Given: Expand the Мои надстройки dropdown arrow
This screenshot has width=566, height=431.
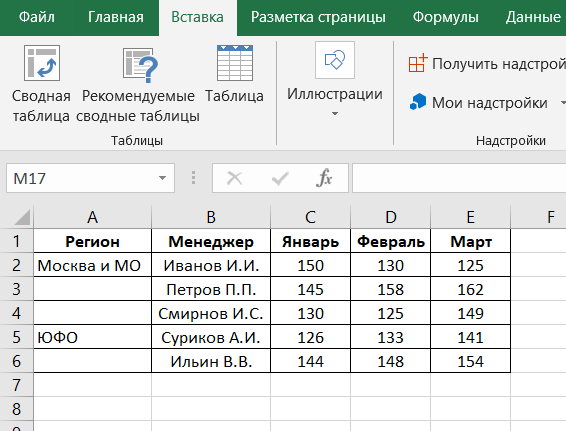Looking at the screenshot, I should 562,103.
